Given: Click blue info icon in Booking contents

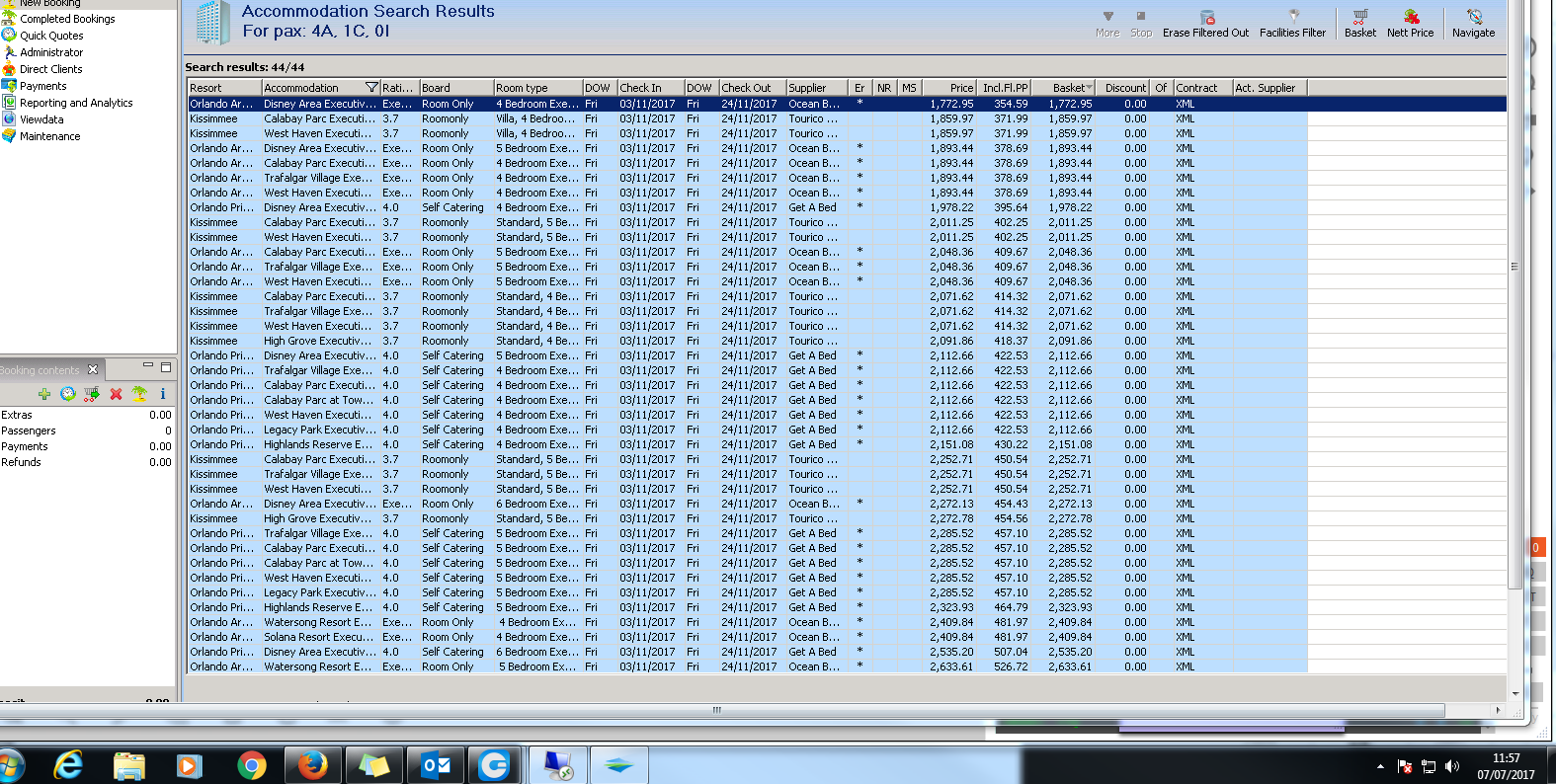Looking at the screenshot, I should click(x=163, y=394).
